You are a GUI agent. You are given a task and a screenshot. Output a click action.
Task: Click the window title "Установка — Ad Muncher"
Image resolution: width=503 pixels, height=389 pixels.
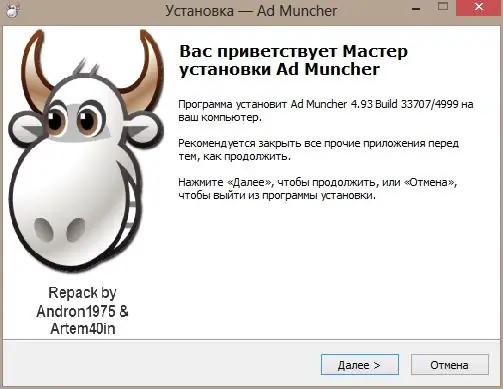[251, 11]
